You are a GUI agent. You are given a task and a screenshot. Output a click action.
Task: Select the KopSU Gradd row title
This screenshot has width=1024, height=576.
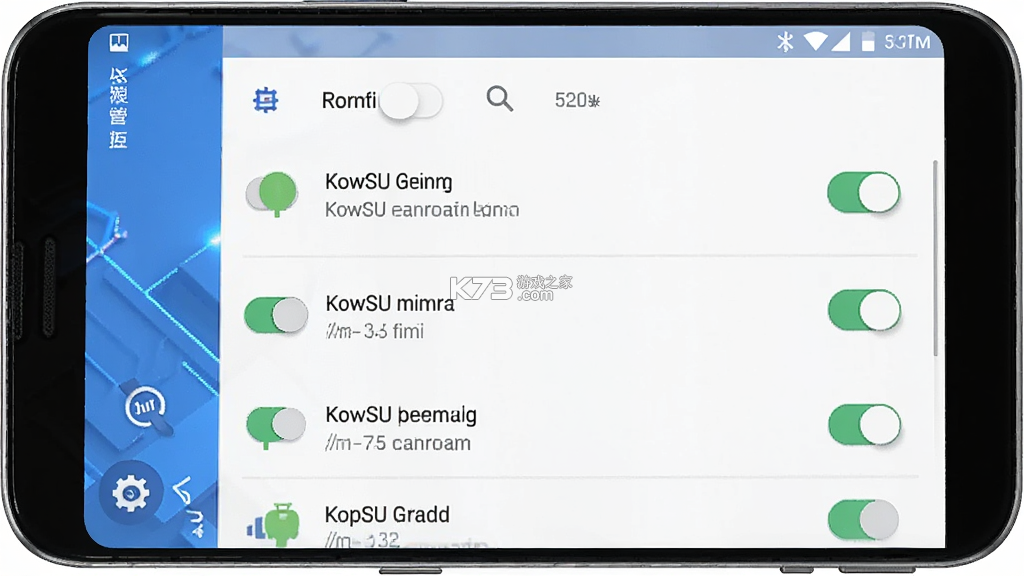coord(387,515)
